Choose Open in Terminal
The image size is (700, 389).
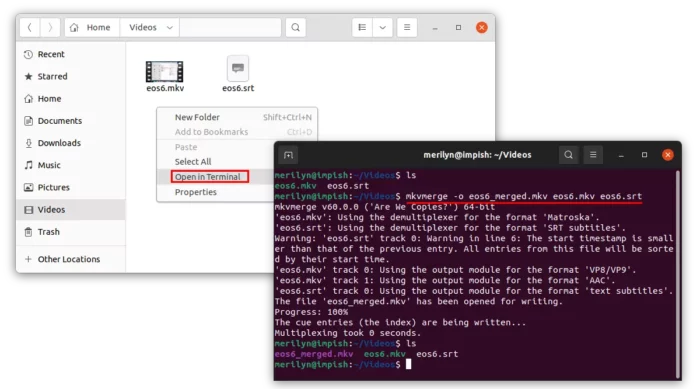(208, 177)
